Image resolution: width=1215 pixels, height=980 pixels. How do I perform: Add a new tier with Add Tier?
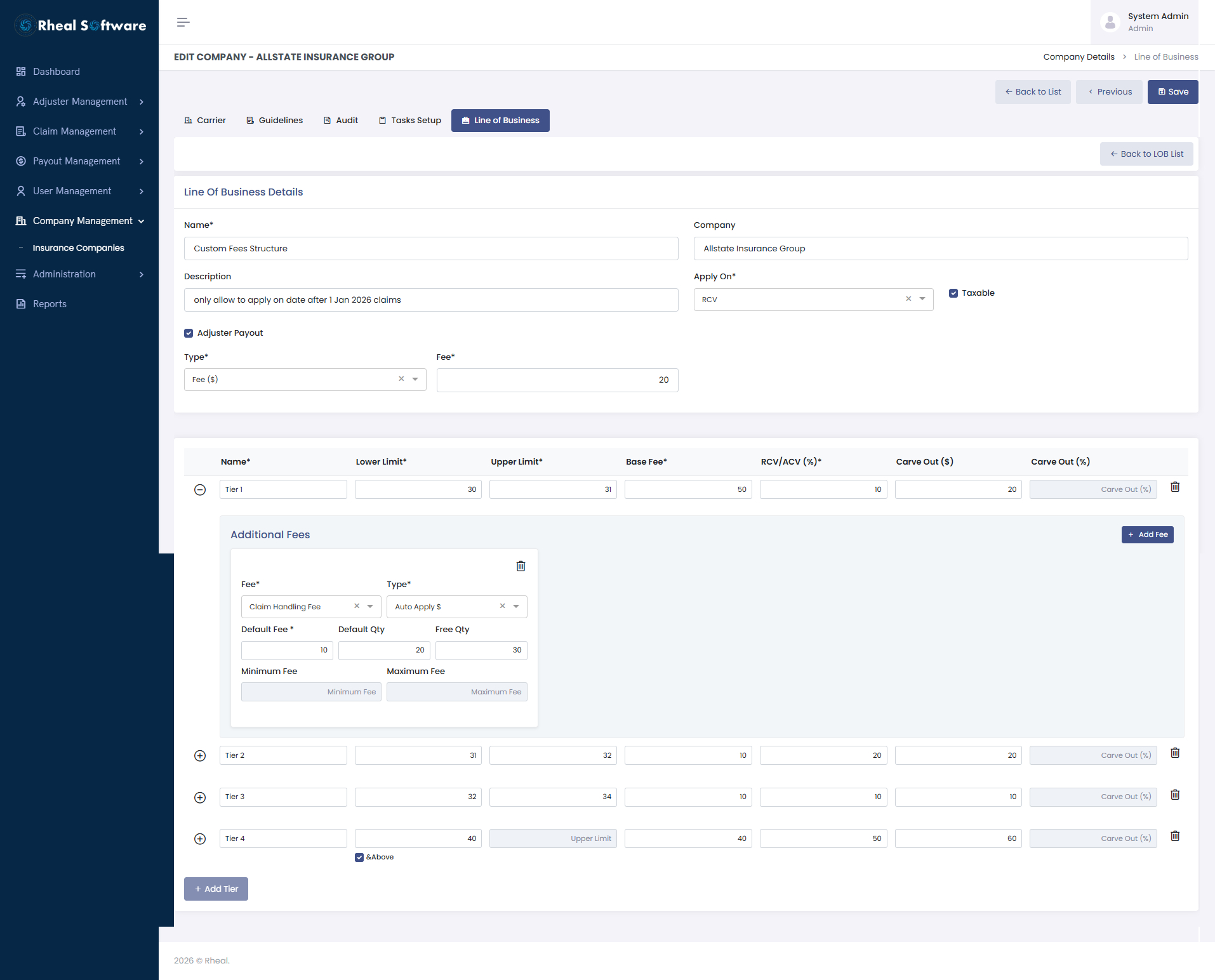tap(216, 889)
